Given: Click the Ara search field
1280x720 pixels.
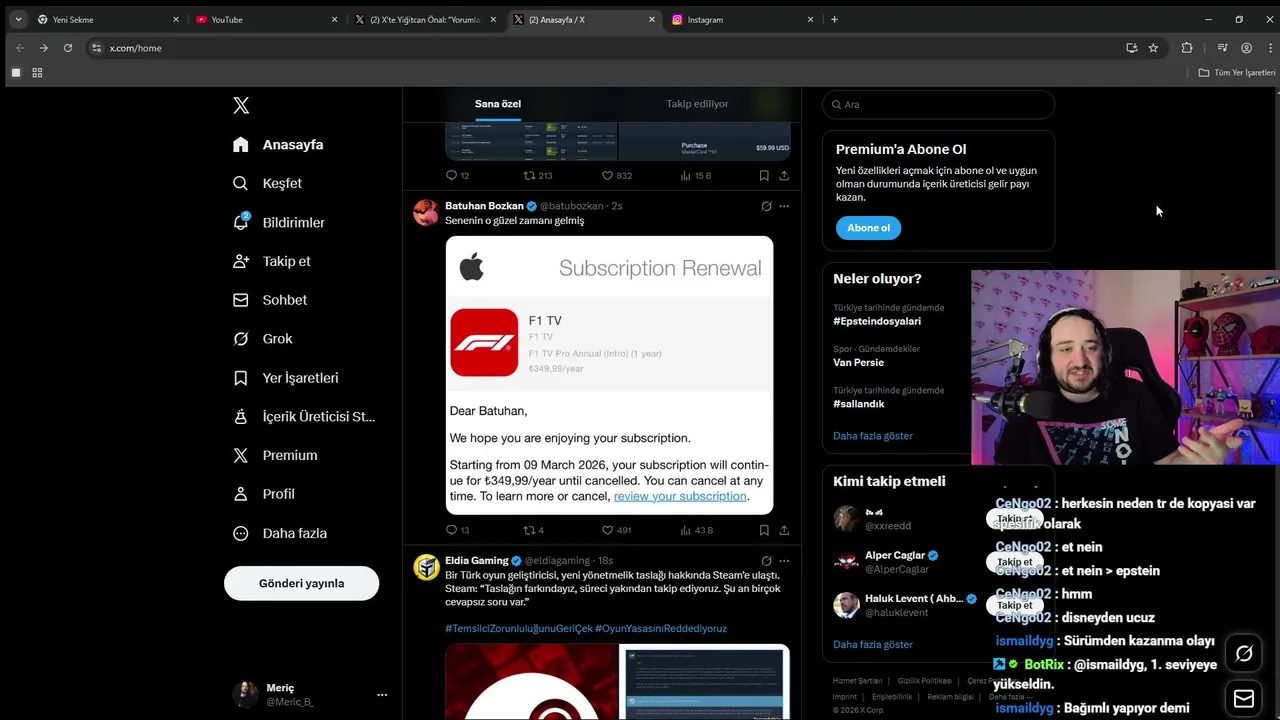Looking at the screenshot, I should click(938, 104).
